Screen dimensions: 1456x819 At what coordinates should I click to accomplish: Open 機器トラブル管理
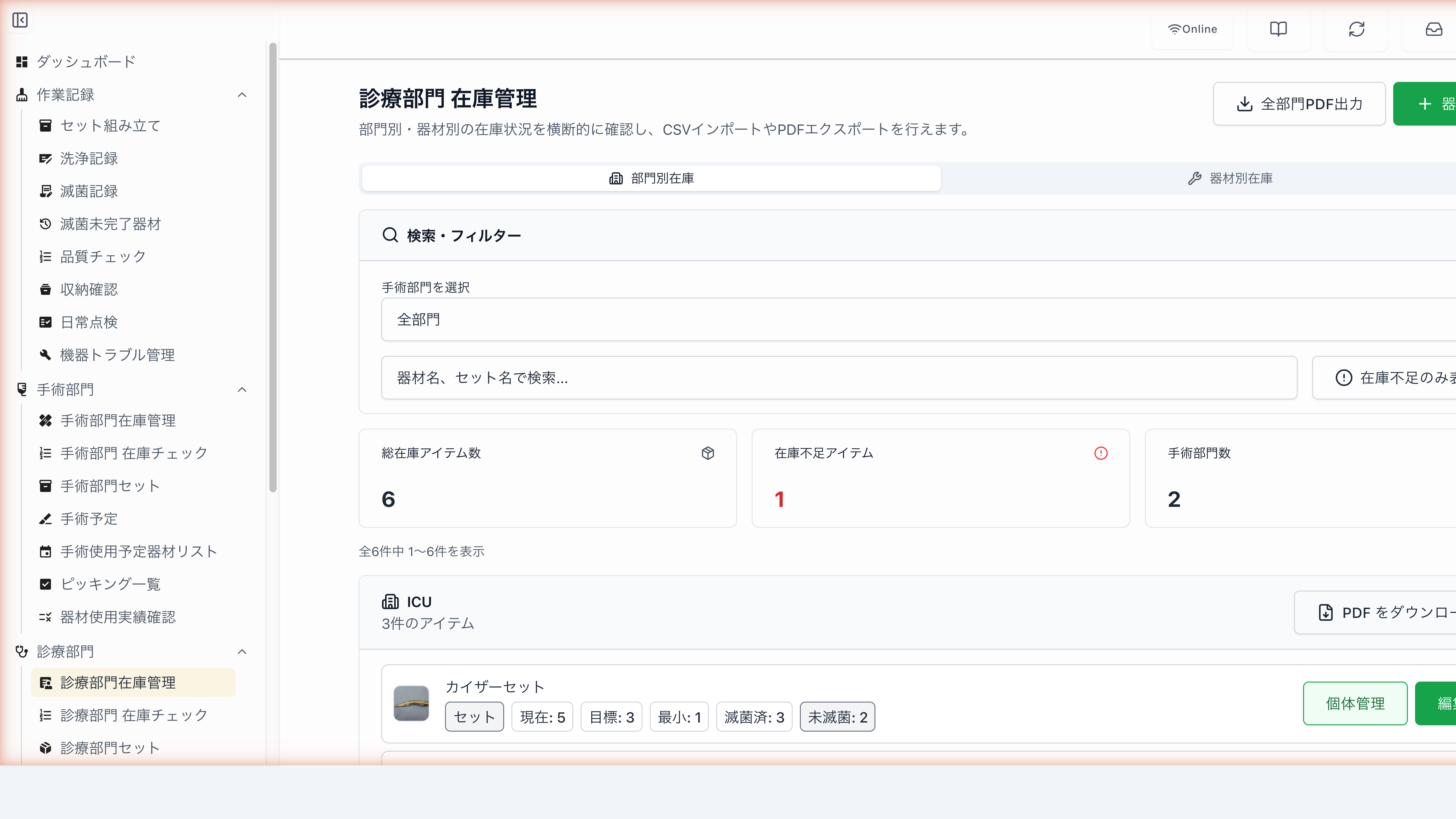(118, 355)
